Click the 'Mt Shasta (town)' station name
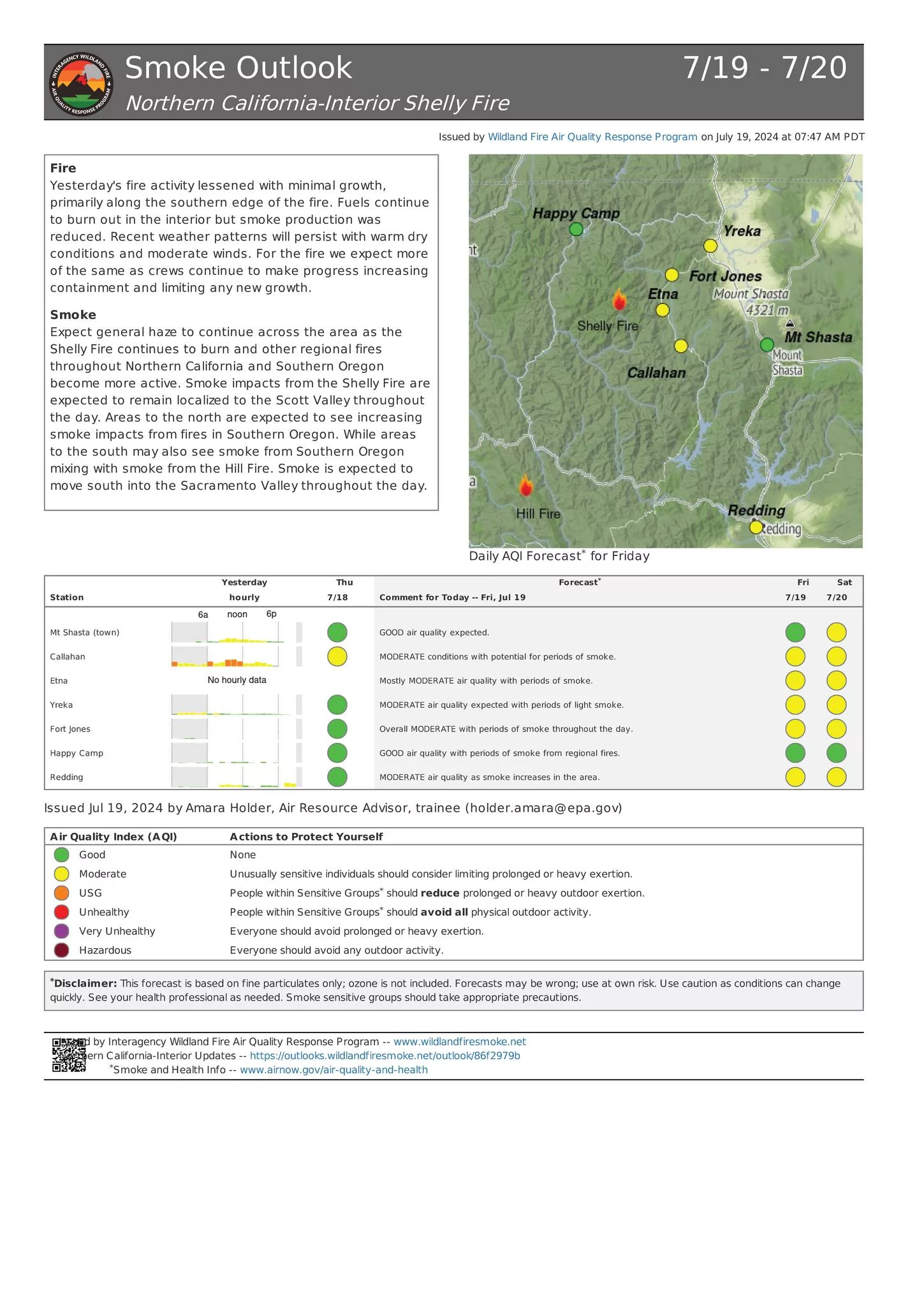924x1306 pixels. (x=85, y=633)
